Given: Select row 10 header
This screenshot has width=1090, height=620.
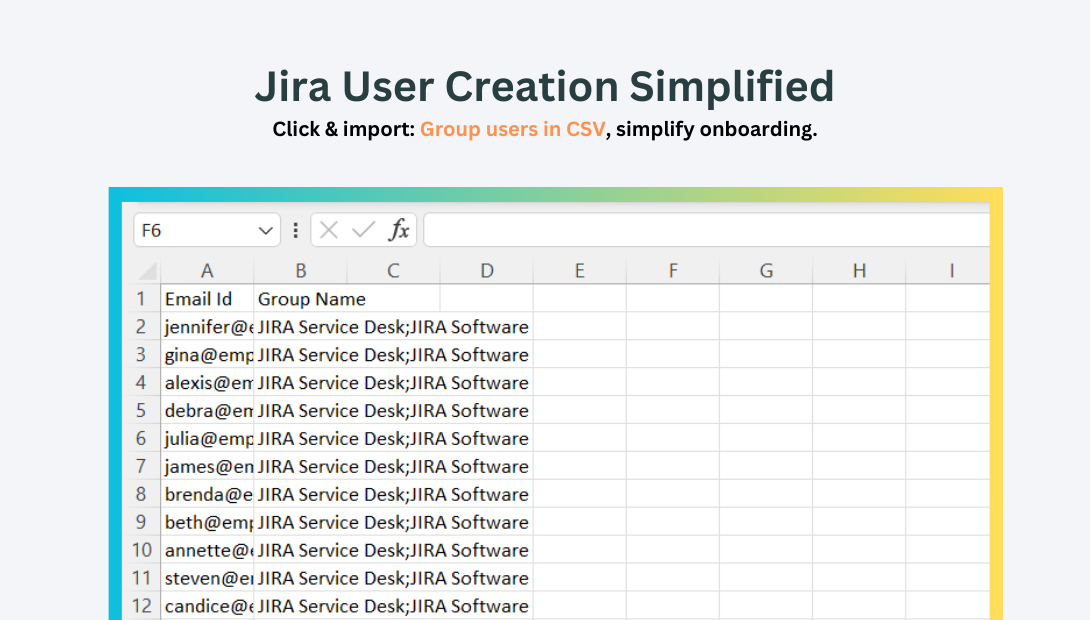Looking at the screenshot, I should (142, 550).
